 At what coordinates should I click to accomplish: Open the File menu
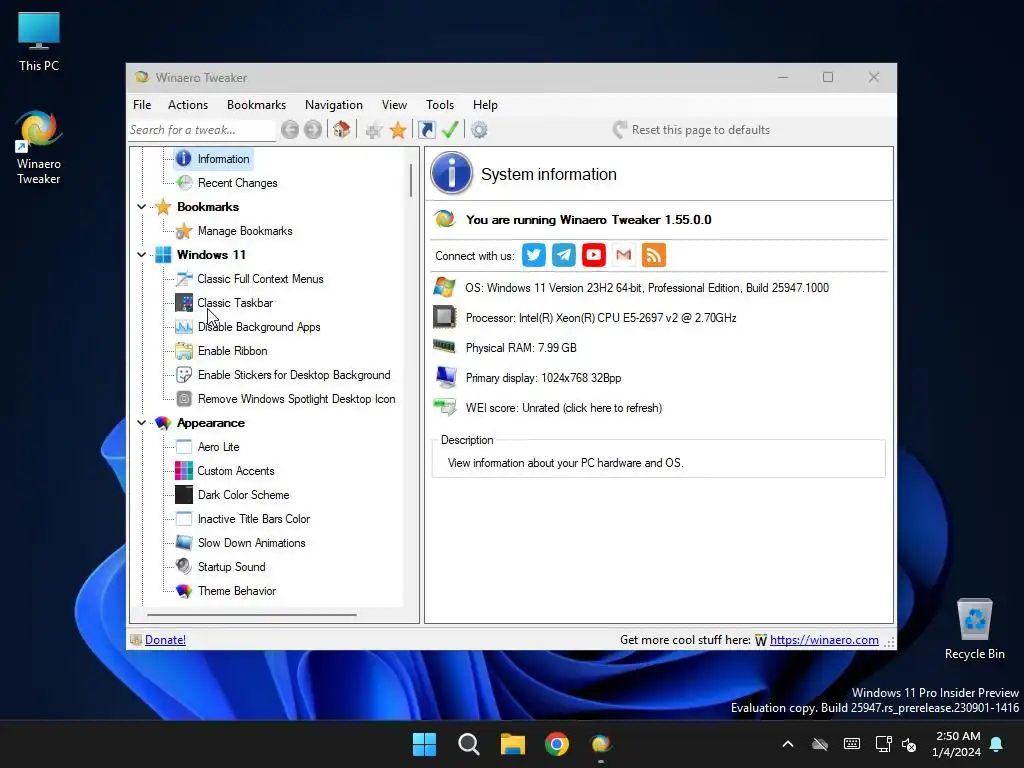click(142, 105)
